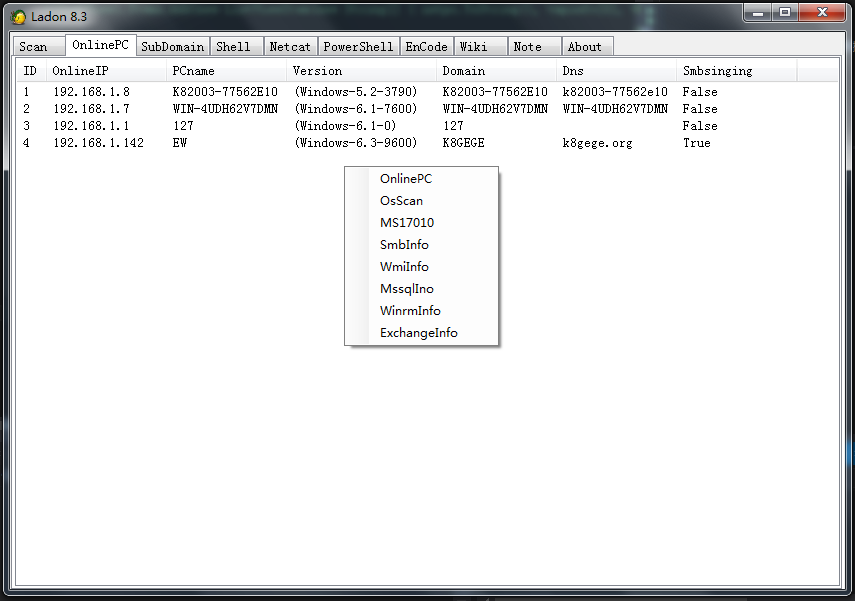This screenshot has width=855, height=601.
Task: Click Domain cell K8GEGE
Action: 463,143
